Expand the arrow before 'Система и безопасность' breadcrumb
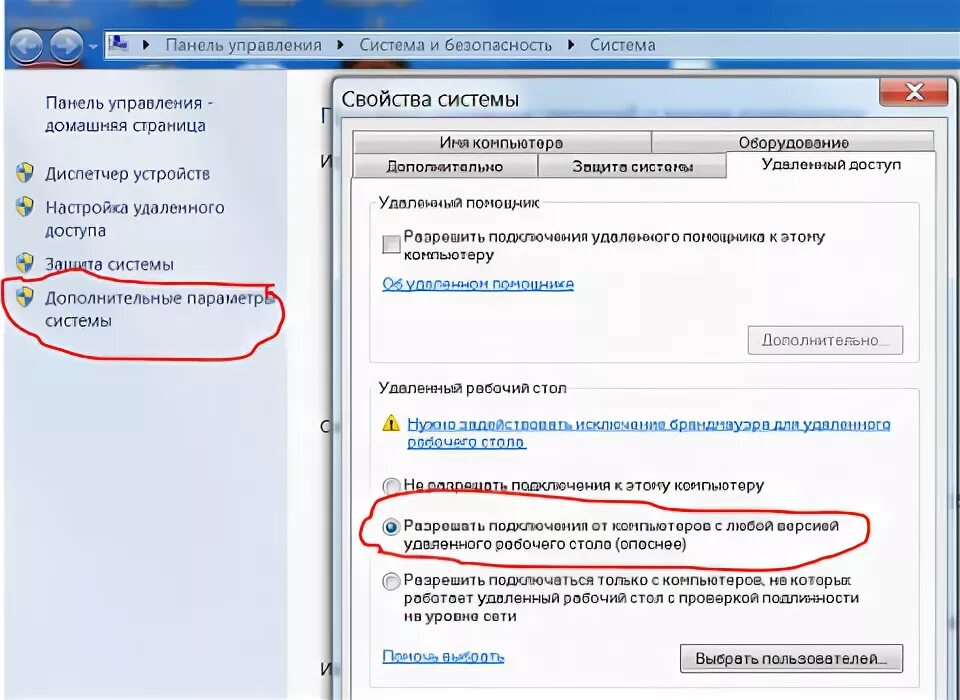Screen dimensions: 960x700 pos(340,45)
